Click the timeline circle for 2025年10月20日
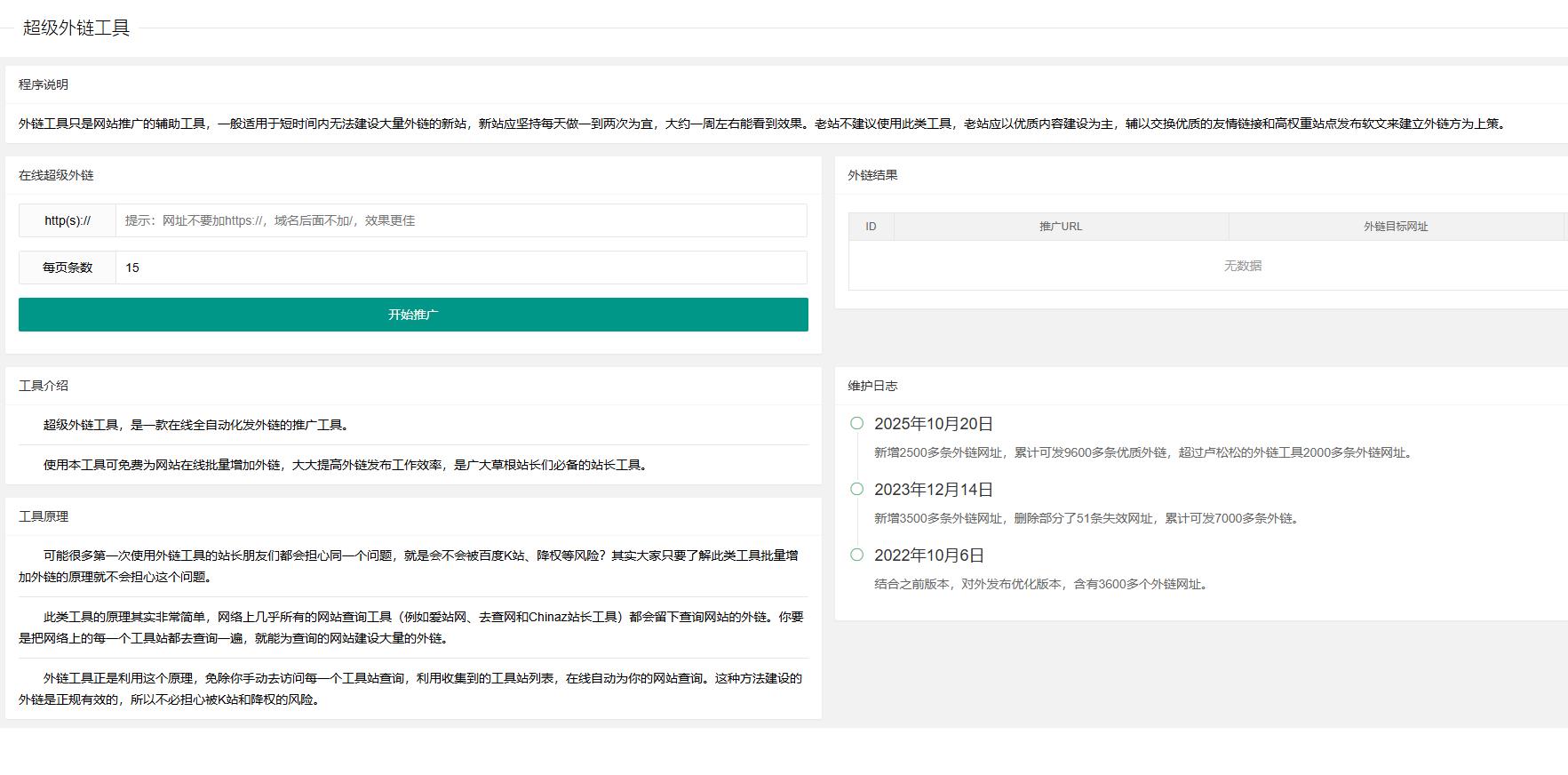The height and width of the screenshot is (775, 1568). [856, 423]
